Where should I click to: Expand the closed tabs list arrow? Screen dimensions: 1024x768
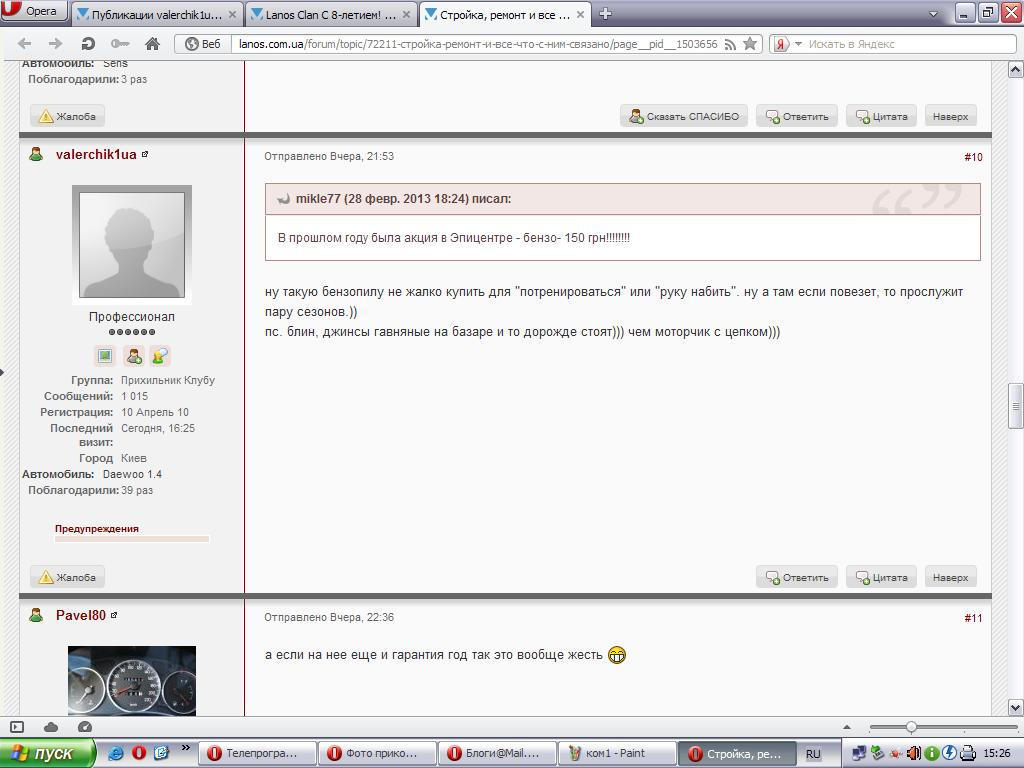click(x=933, y=14)
